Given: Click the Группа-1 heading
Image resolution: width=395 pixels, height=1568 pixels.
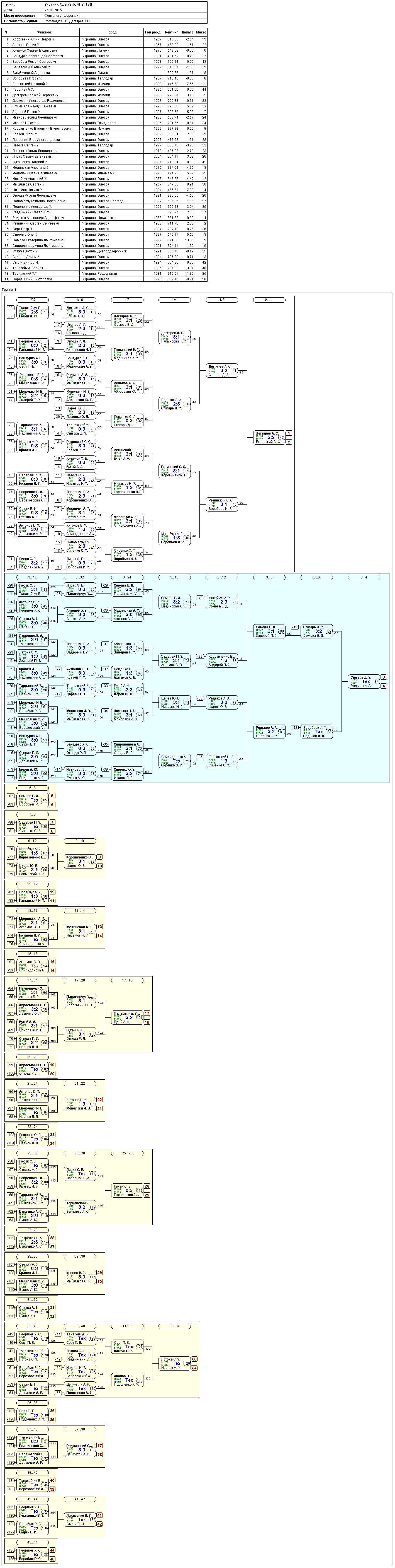Looking at the screenshot, I should (x=10, y=290).
